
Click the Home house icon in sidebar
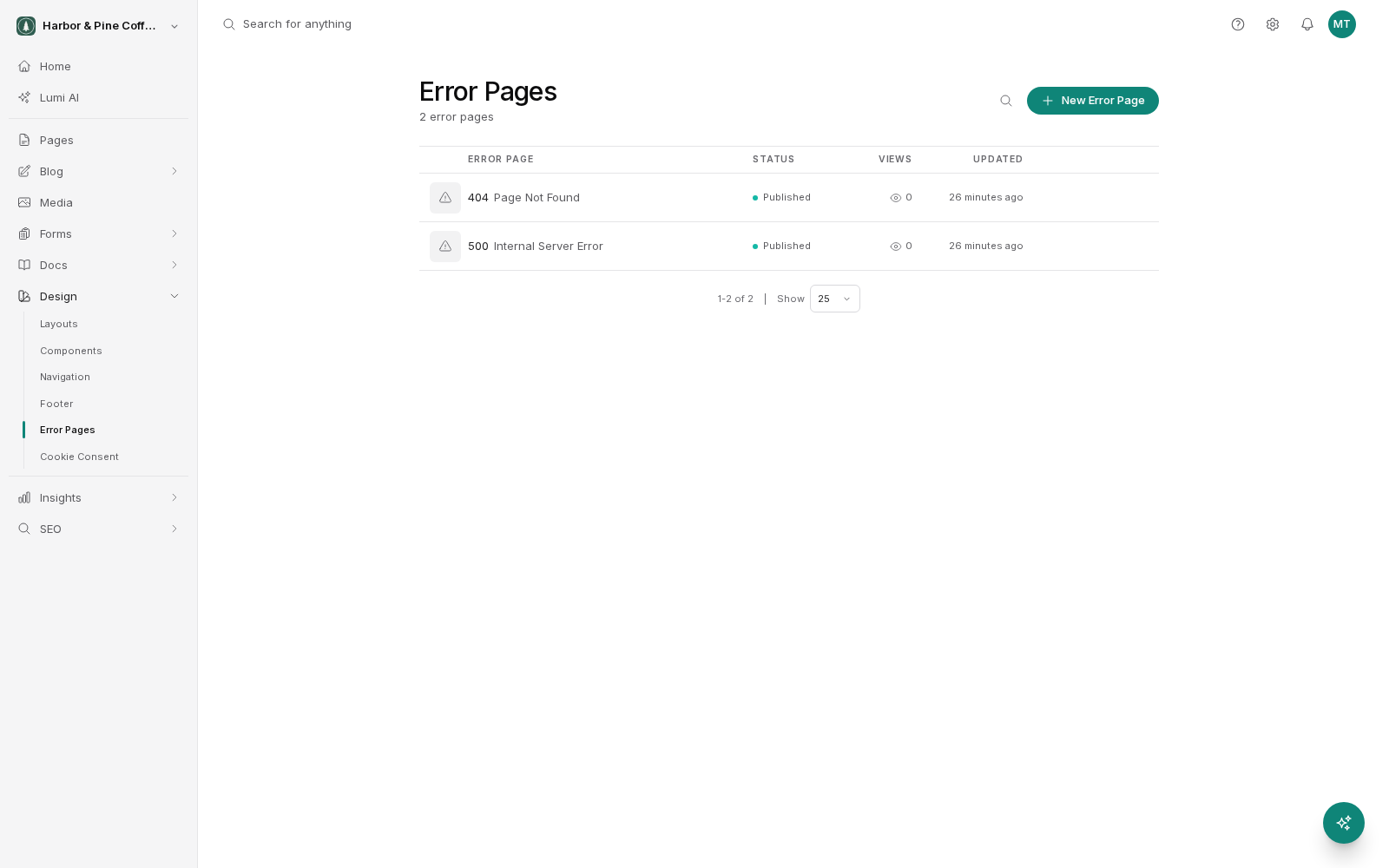(24, 66)
